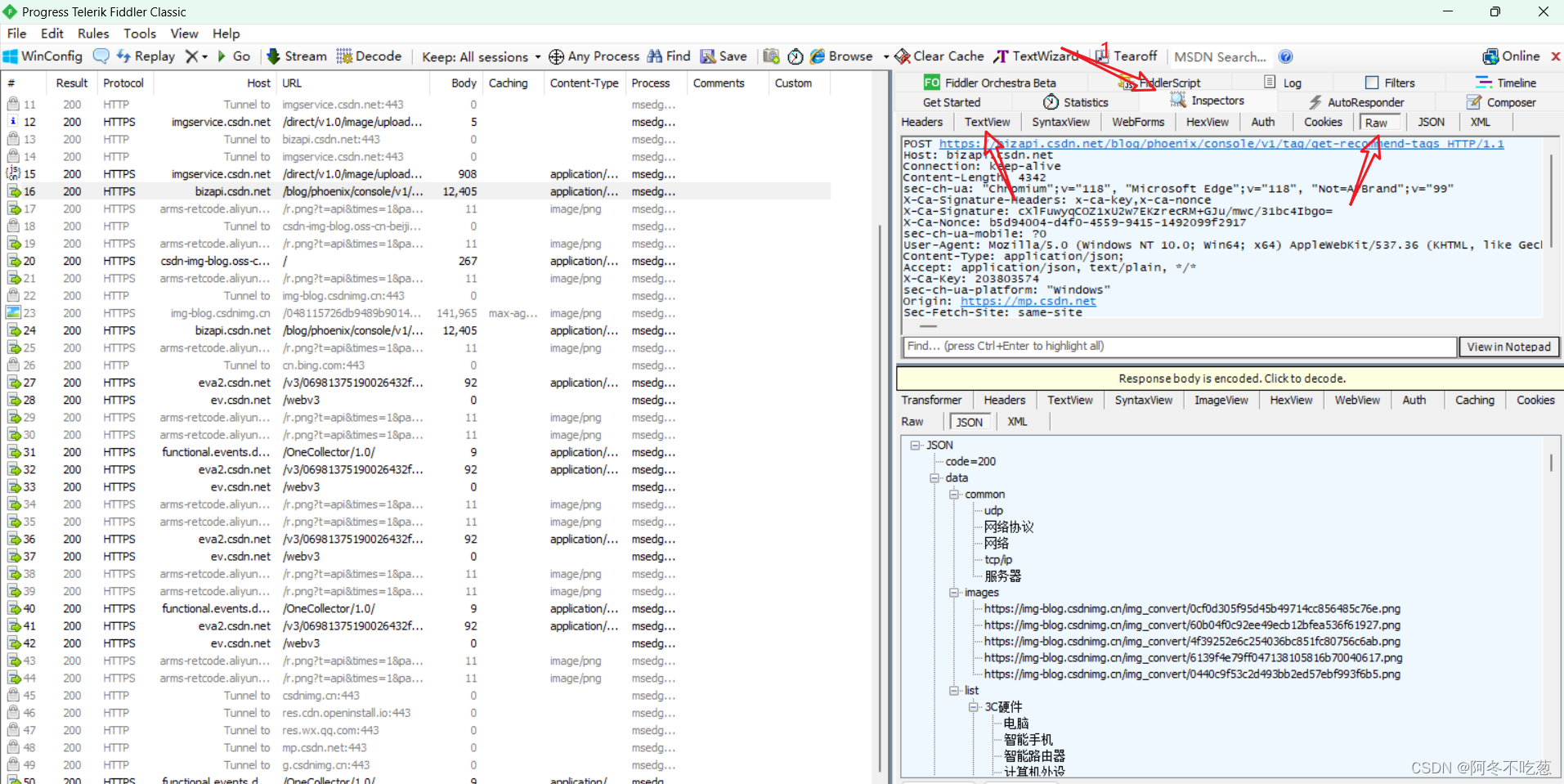1564x784 pixels.
Task: Open the TextWizard tool
Action: (x=1035, y=56)
